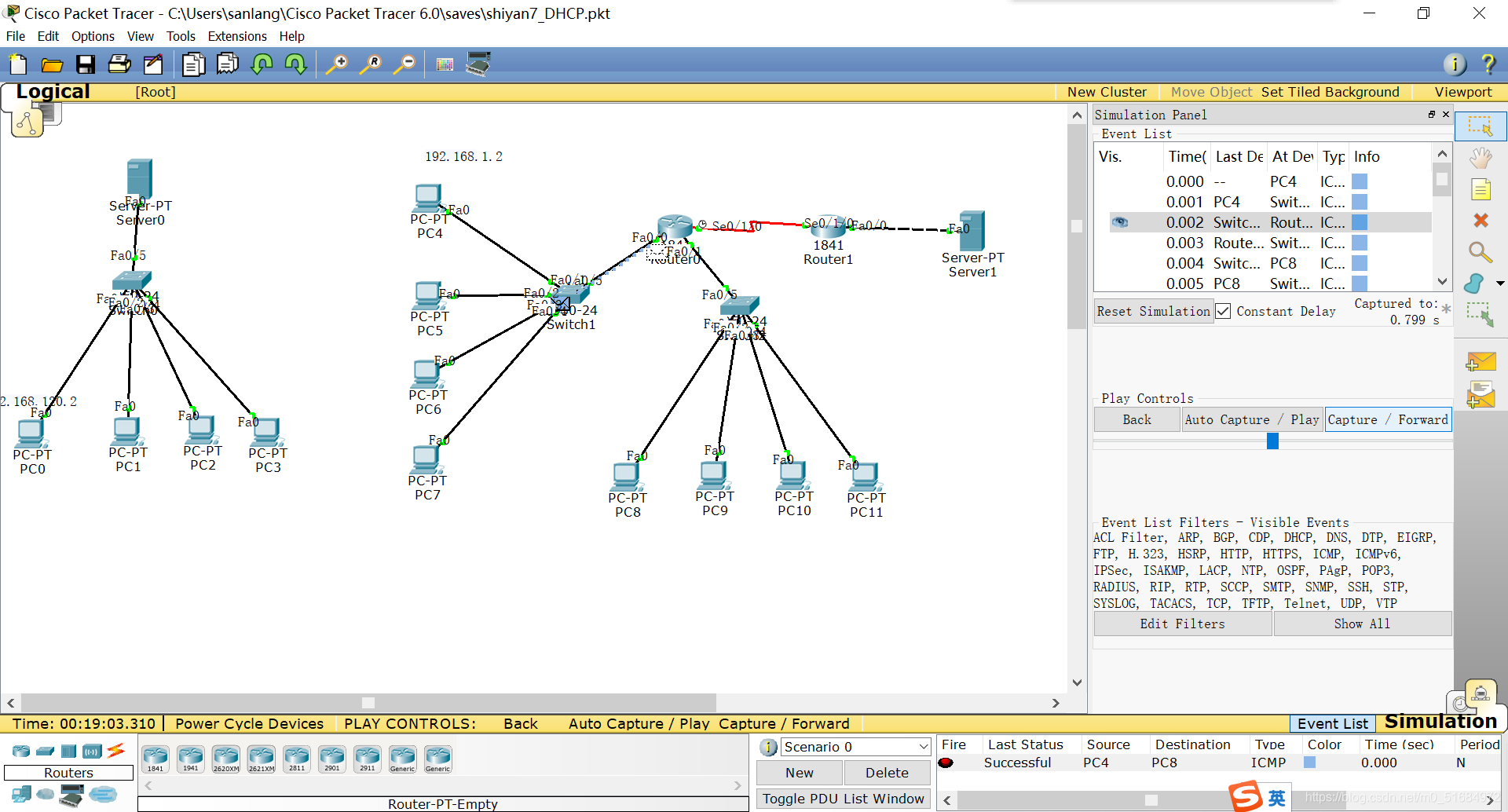Click the Print icon in the toolbar

click(x=119, y=64)
